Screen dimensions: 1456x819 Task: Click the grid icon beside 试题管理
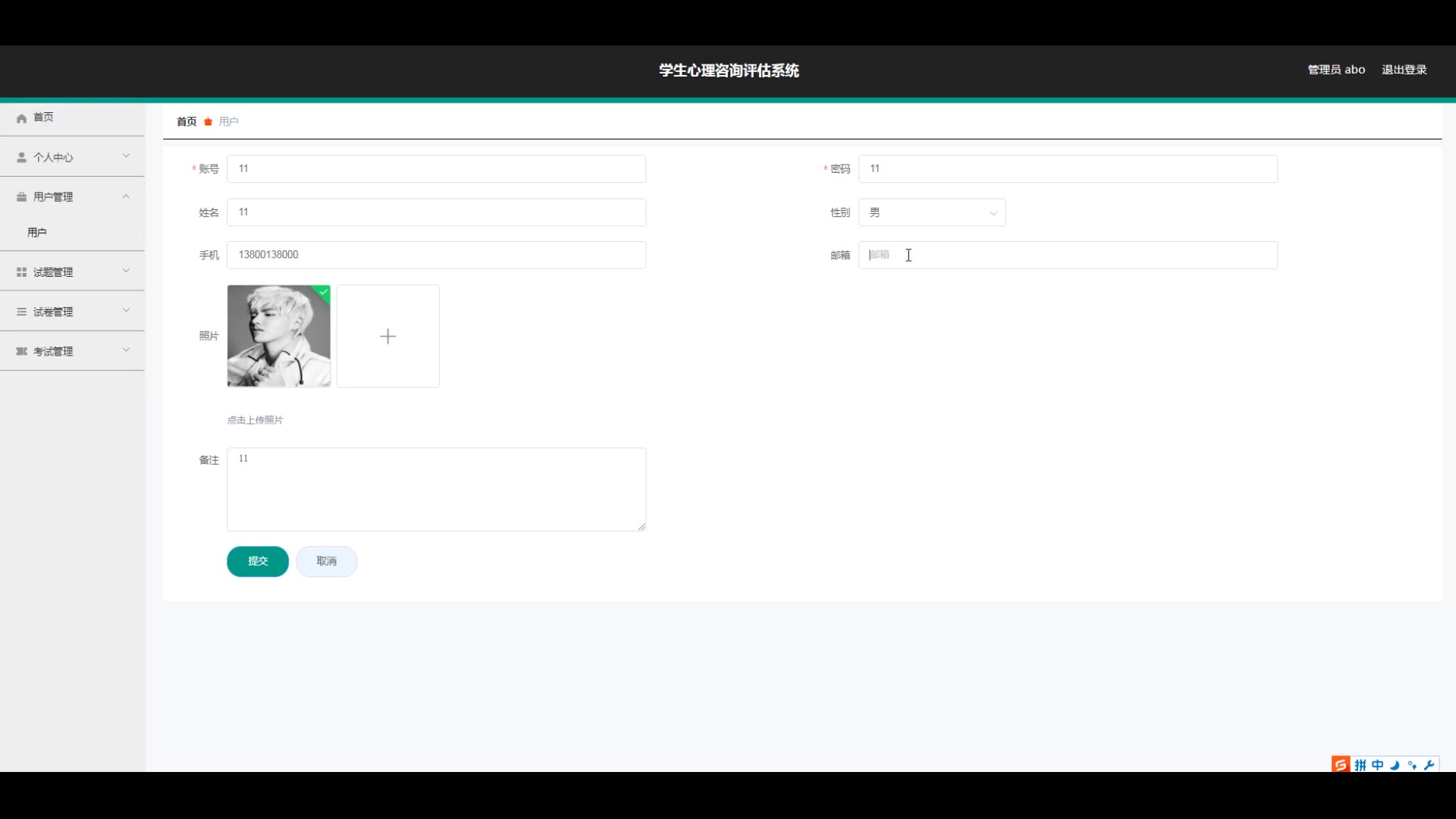pos(21,272)
